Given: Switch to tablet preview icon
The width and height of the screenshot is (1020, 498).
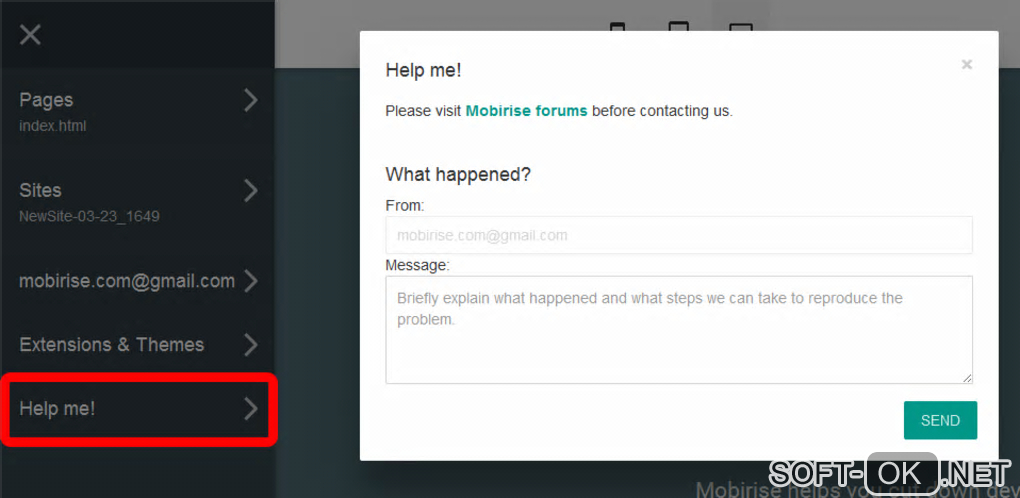Looking at the screenshot, I should (x=678, y=27).
